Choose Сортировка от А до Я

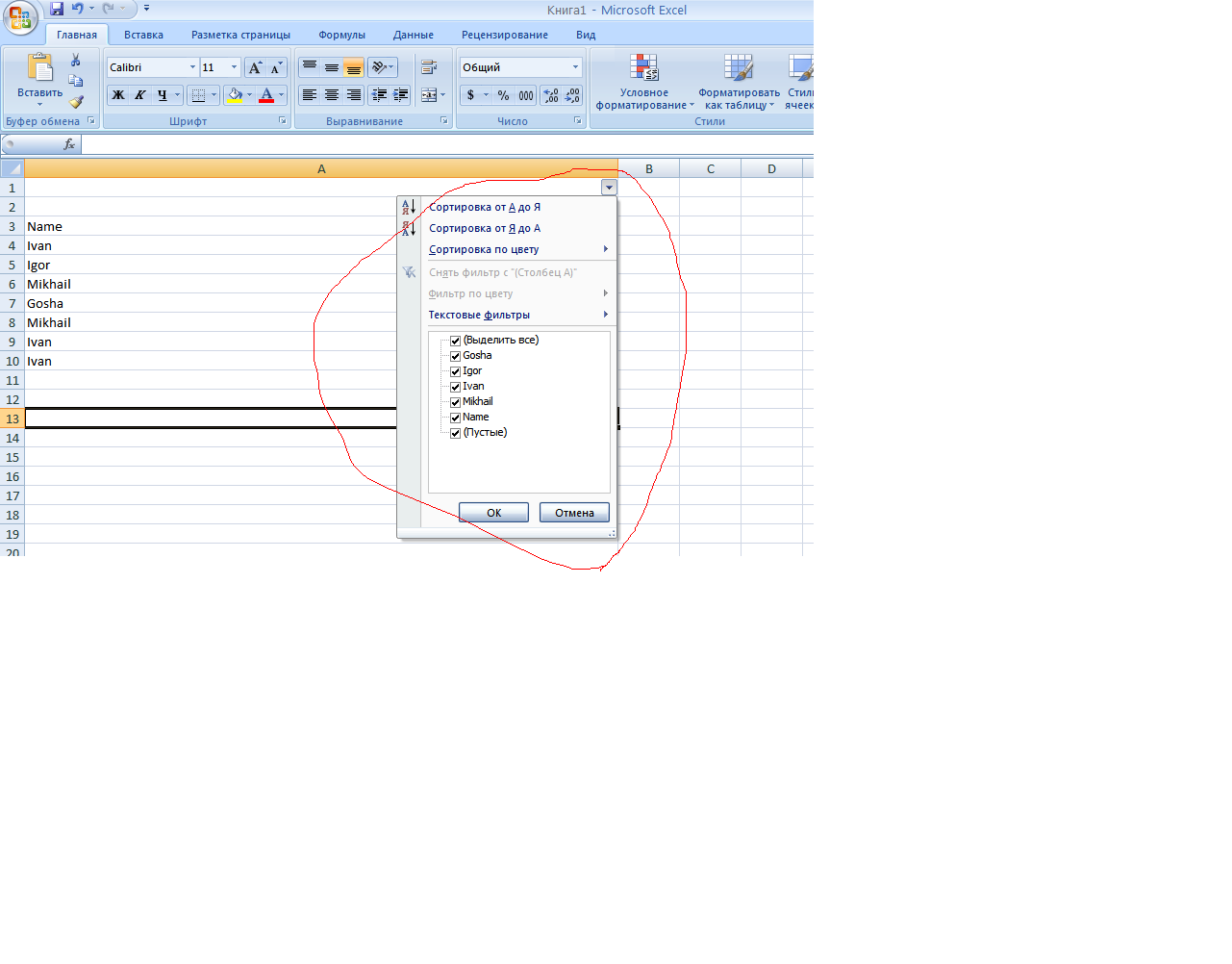[507, 207]
